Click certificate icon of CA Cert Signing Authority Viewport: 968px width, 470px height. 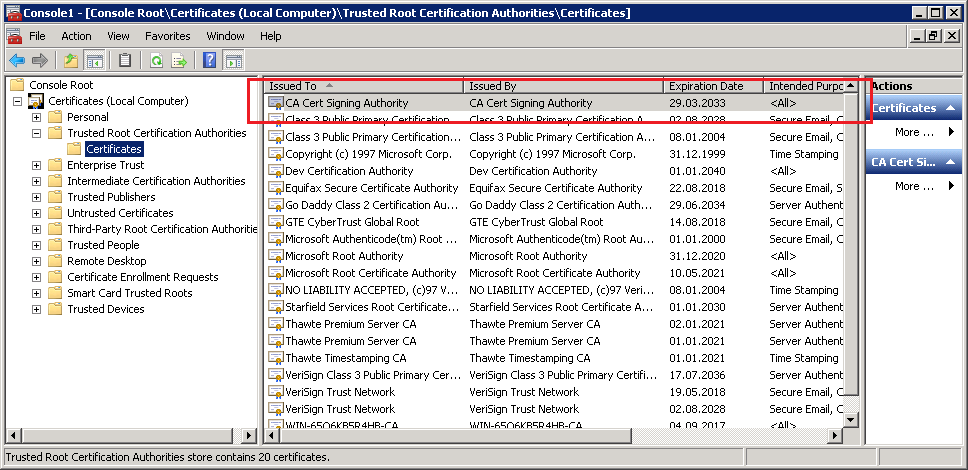click(275, 103)
